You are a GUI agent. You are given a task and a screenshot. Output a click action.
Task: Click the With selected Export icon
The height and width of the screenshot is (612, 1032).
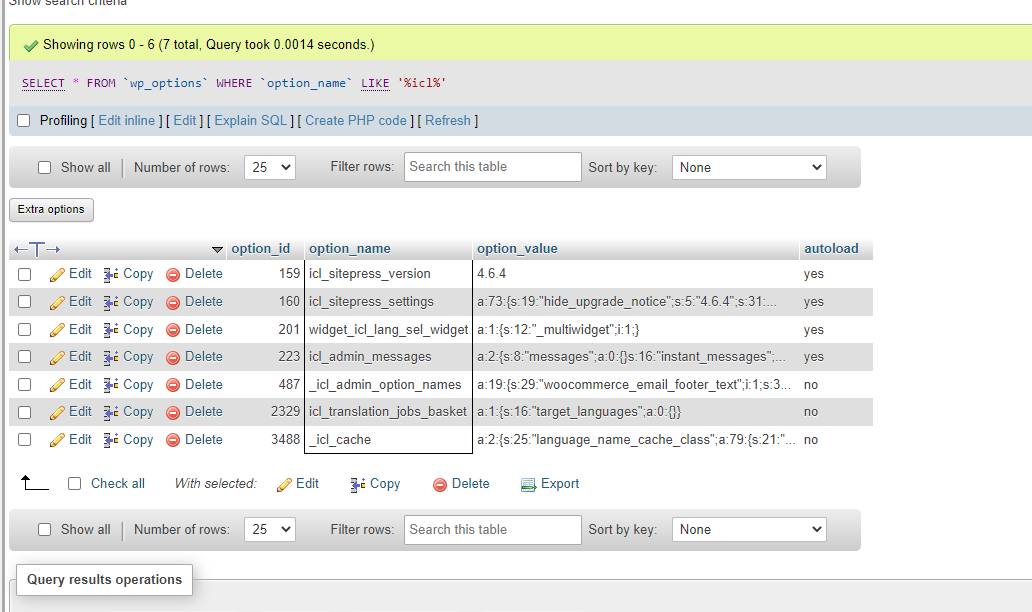coord(529,485)
